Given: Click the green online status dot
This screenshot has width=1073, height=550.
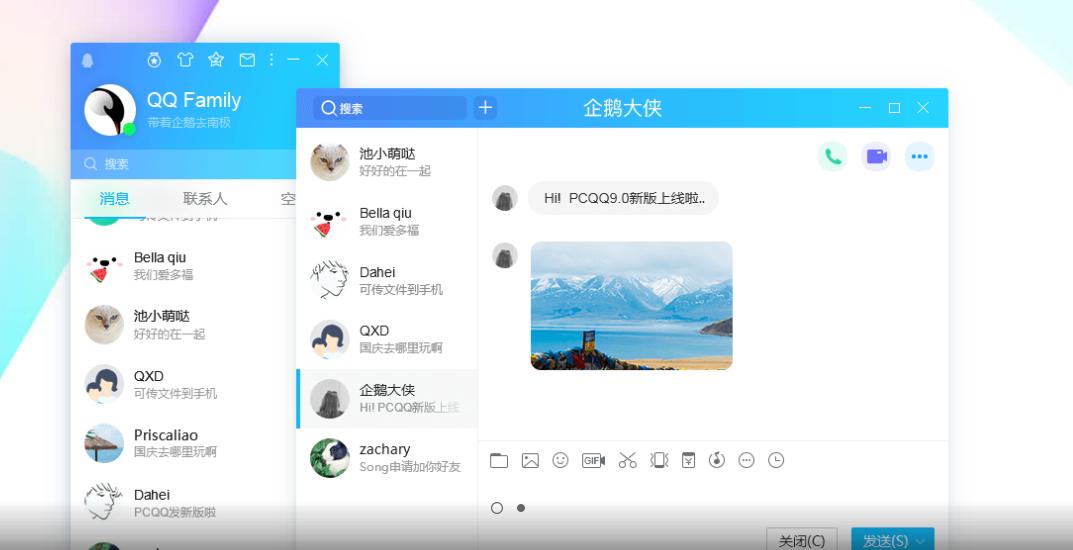Looking at the screenshot, I should pyautogui.click(x=129, y=129).
